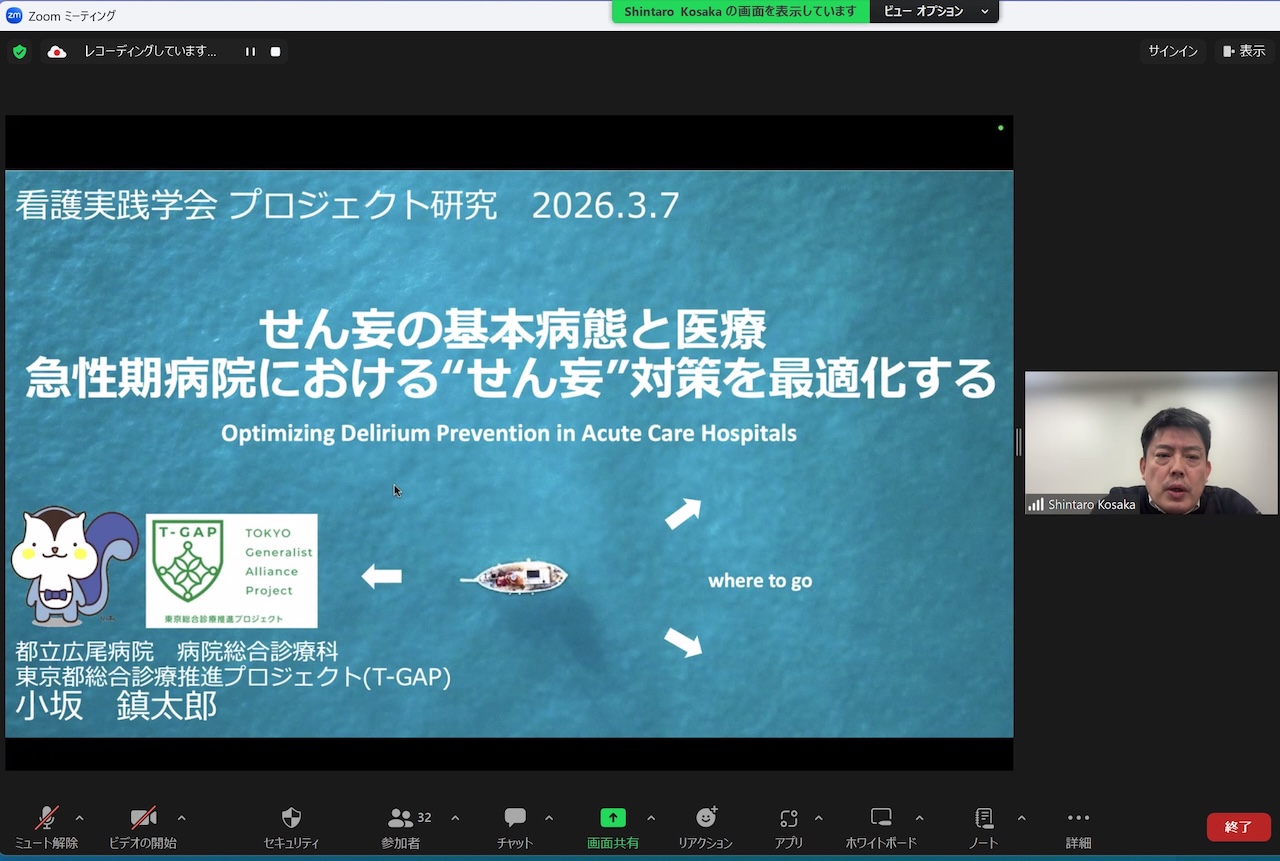Click the green encryption shield icon
1280x861 pixels.
coord(20,52)
